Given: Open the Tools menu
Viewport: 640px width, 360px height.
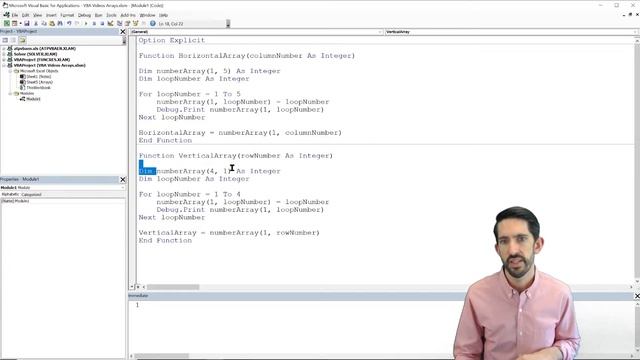Looking at the screenshot, I should [111, 15].
